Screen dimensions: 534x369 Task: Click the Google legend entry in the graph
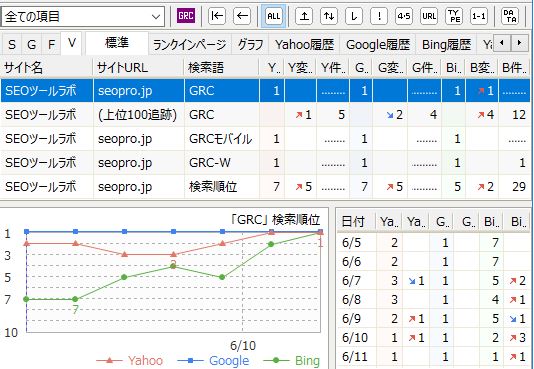click(x=213, y=360)
